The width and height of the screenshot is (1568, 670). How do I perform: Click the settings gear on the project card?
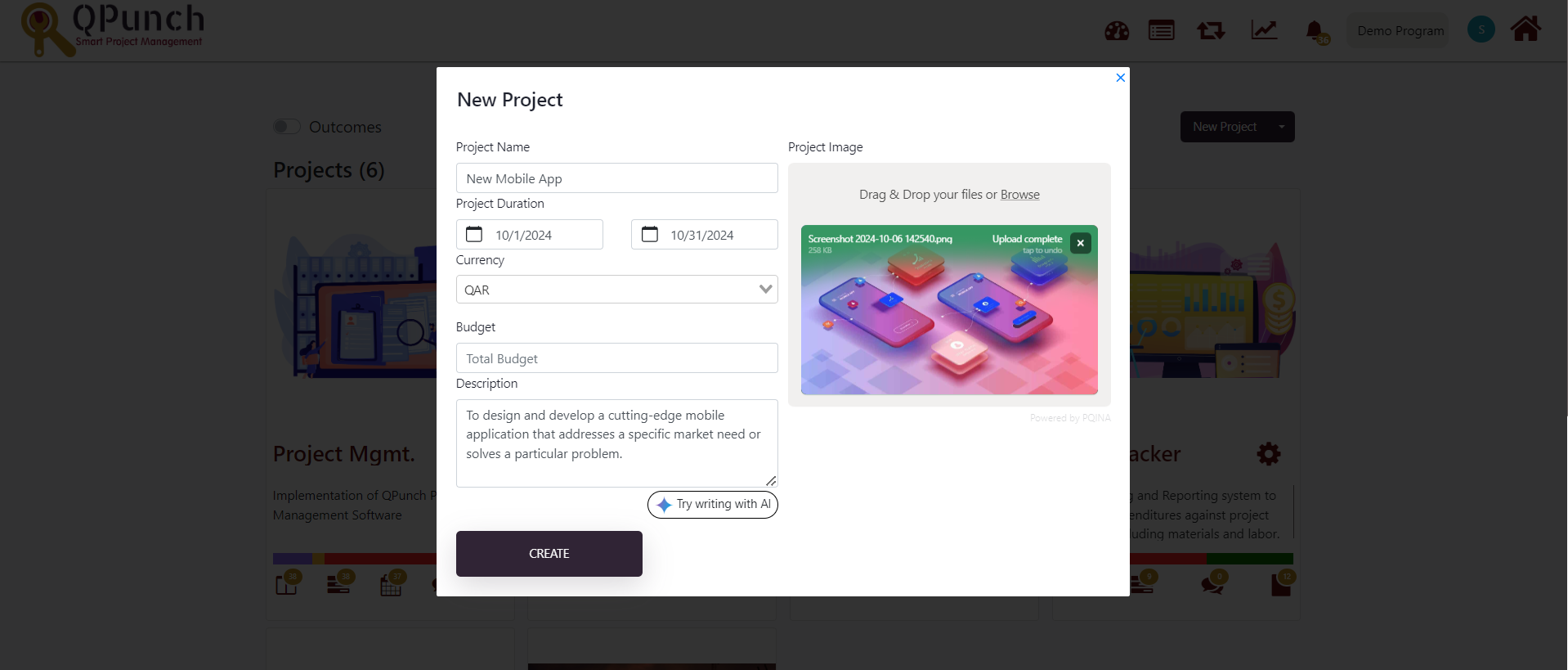point(1268,454)
